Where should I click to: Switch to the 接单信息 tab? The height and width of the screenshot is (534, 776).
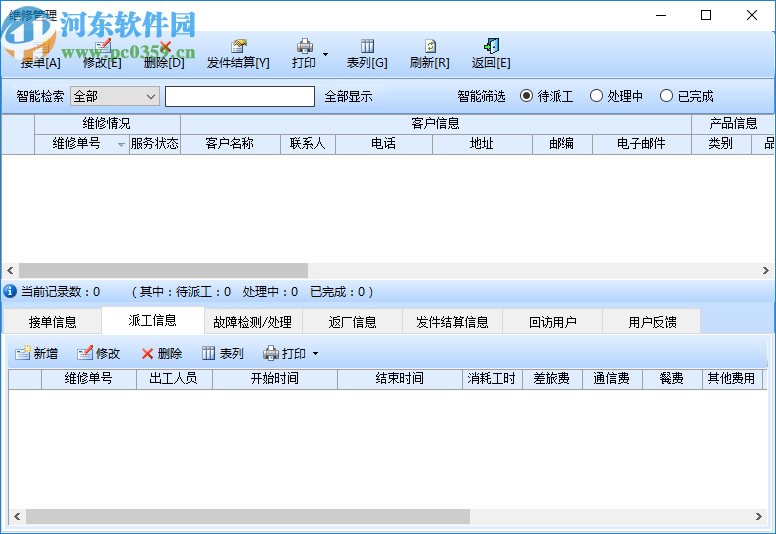[52, 322]
